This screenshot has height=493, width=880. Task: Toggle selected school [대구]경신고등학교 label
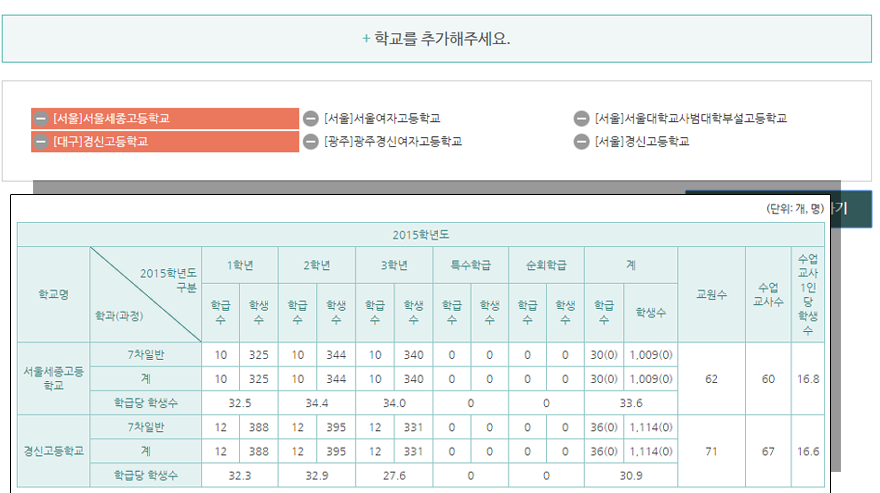point(101,142)
